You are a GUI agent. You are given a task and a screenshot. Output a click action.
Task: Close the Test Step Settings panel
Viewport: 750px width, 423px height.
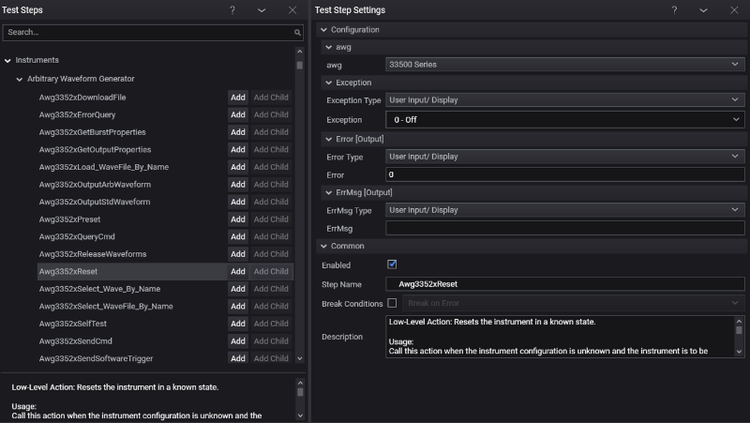[x=735, y=10]
